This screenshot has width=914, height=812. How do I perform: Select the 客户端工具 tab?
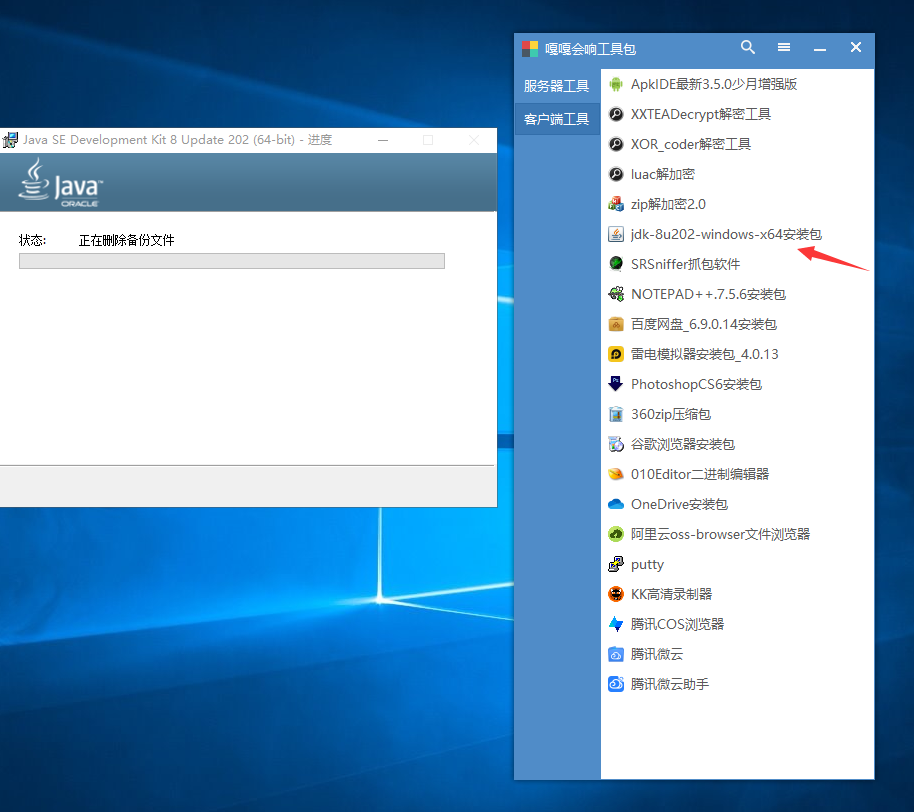(557, 119)
